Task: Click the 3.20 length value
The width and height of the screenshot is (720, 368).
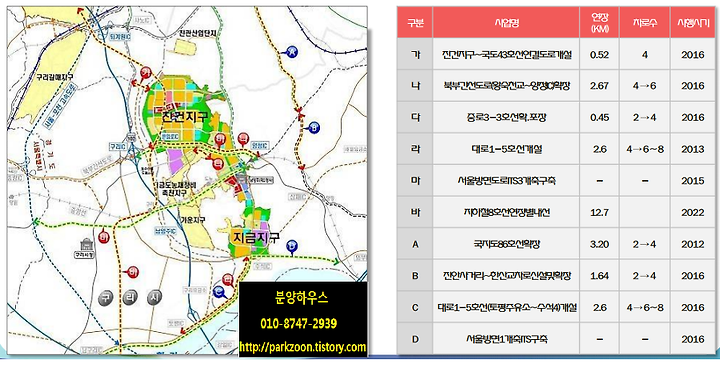Action: (x=599, y=244)
